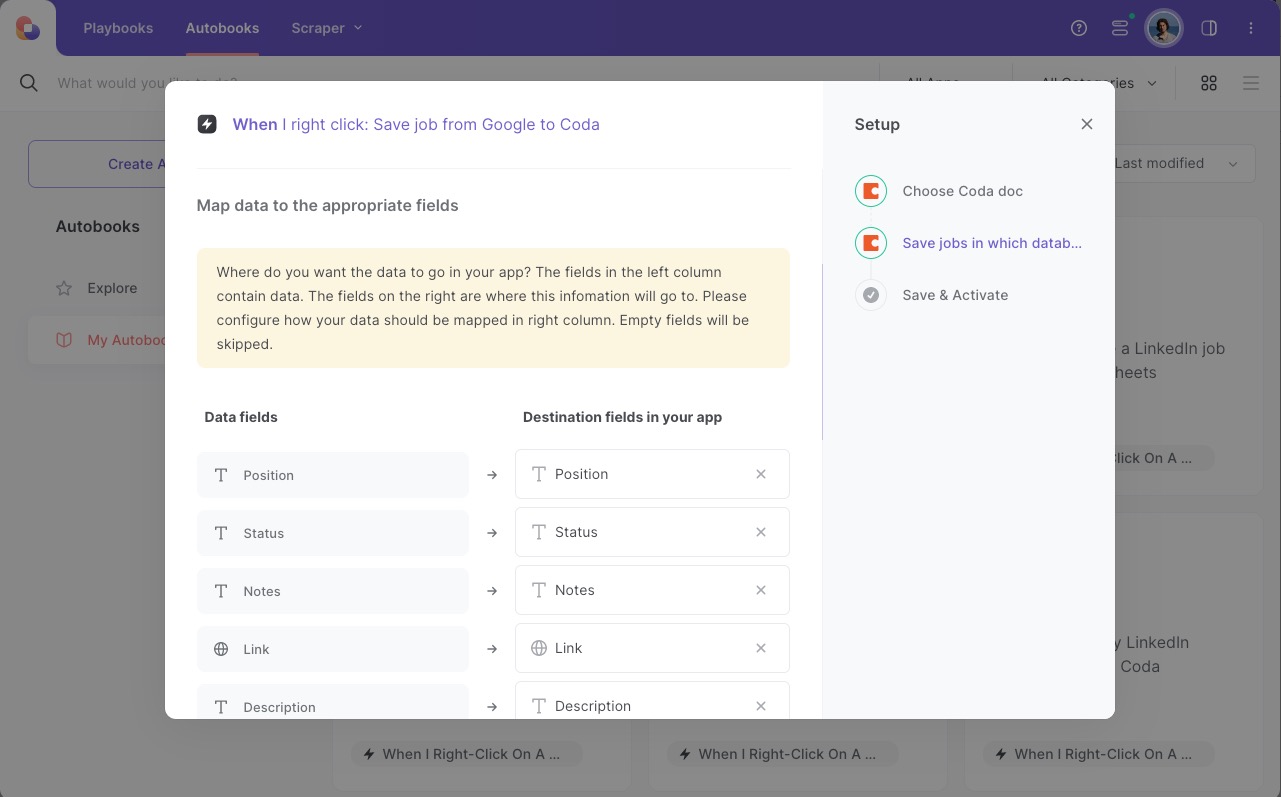Open the three-dot more options menu
Screen dimensions: 1281x797
[1251, 28]
